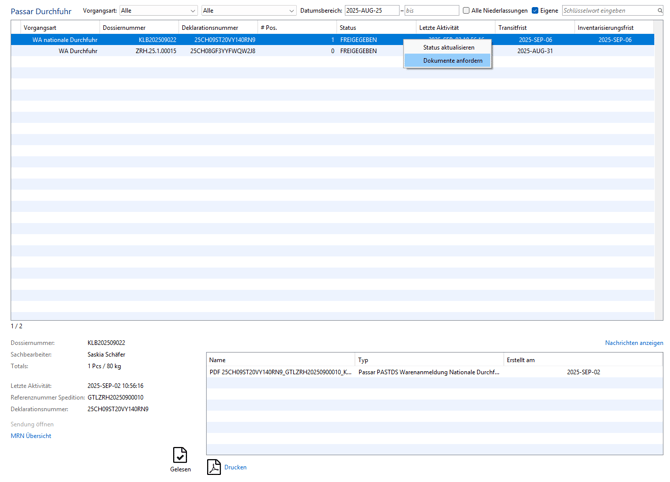Click dossier number ZRH.25.1.00015
This screenshot has width=670, height=482.
coord(156,51)
